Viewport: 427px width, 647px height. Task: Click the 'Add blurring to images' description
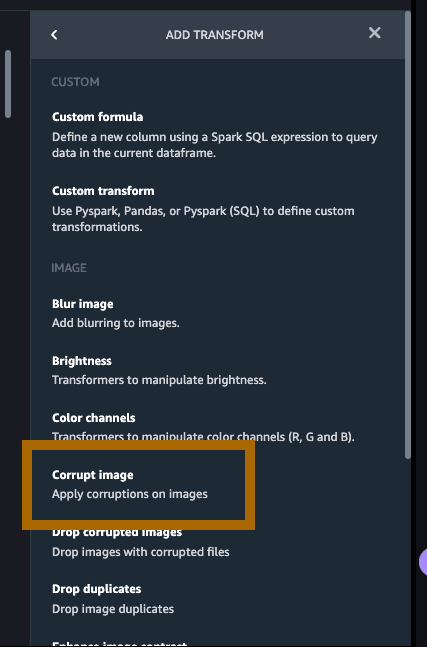[x=116, y=323]
